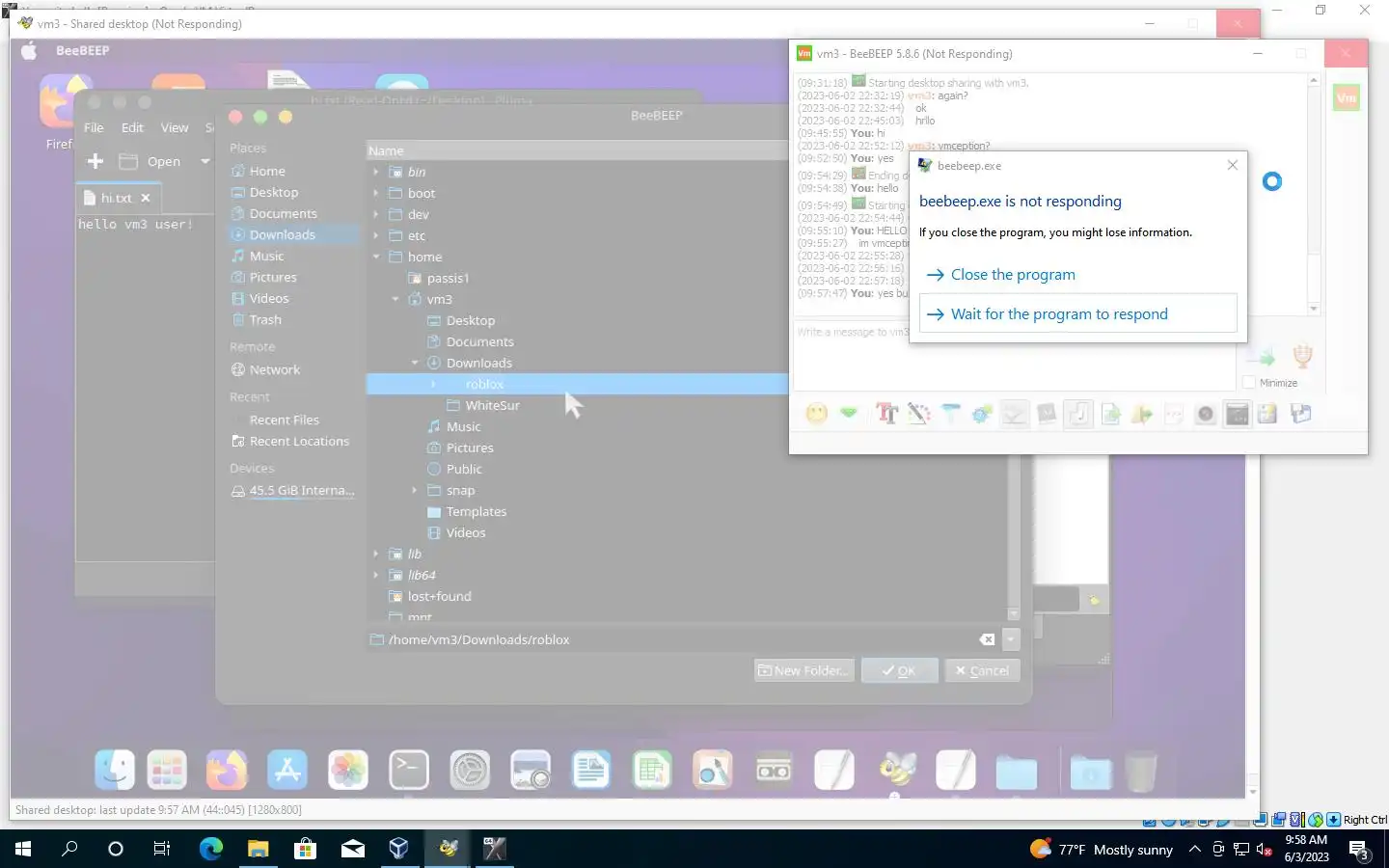
Task: Click the microphone voice message icon
Action: [x=1303, y=356]
